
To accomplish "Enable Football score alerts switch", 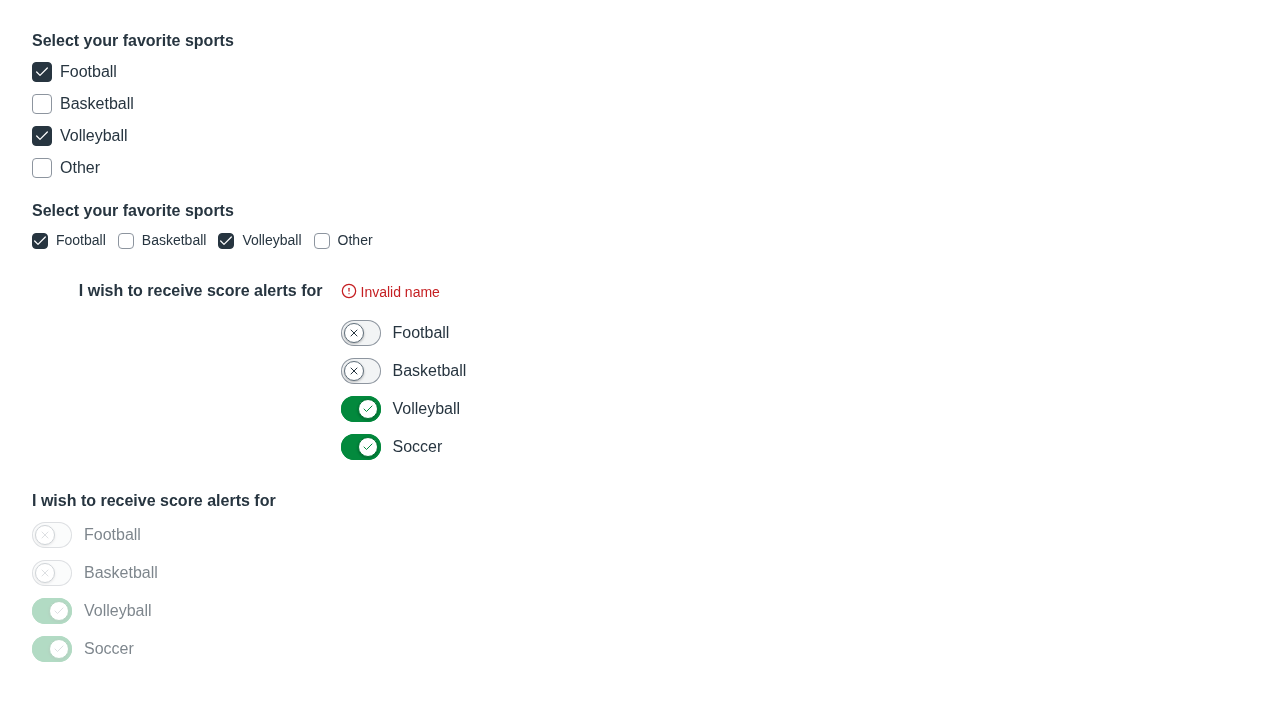I will point(361,333).
